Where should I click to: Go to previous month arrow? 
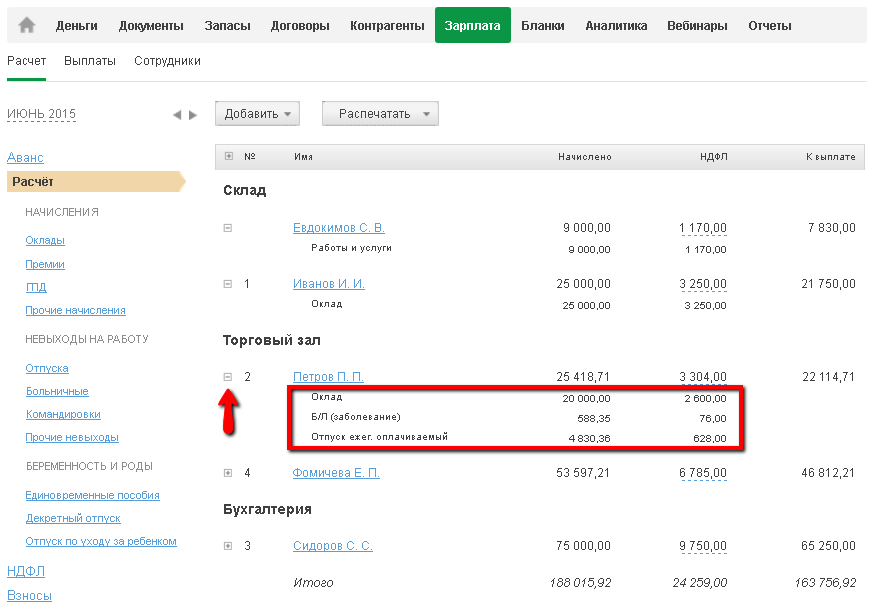tap(177, 115)
